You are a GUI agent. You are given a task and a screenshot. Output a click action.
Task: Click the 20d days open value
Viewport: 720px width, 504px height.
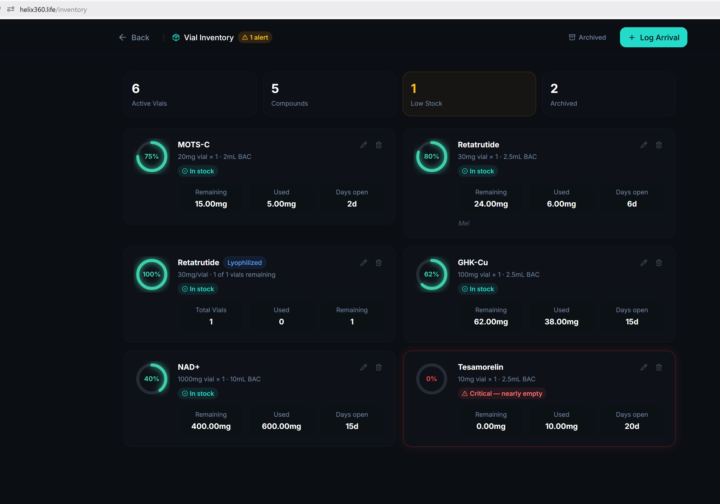click(x=632, y=427)
